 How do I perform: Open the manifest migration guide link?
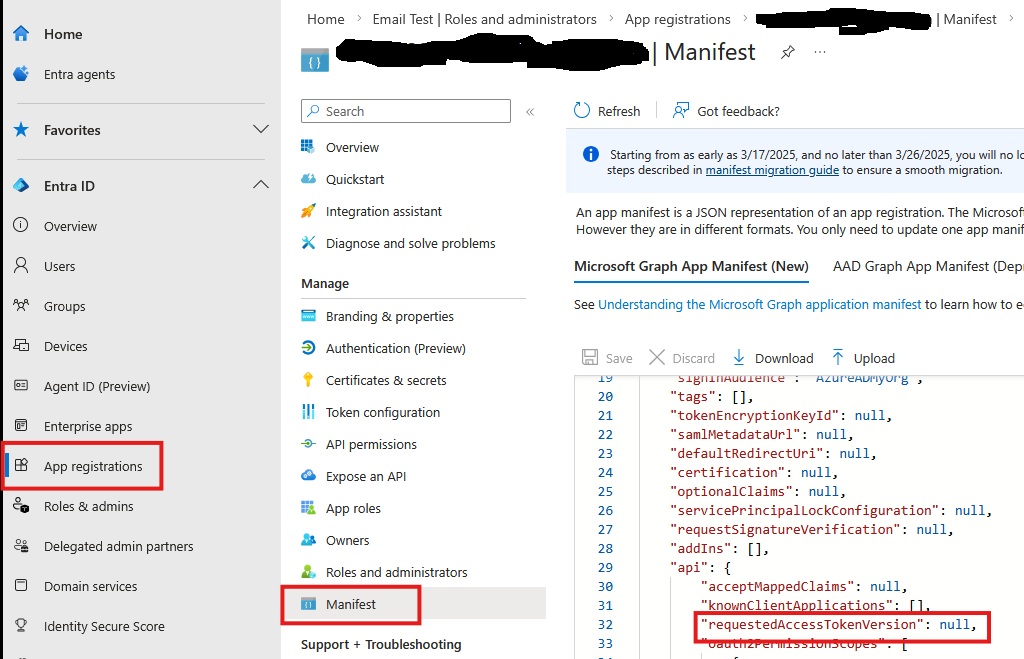click(x=772, y=170)
